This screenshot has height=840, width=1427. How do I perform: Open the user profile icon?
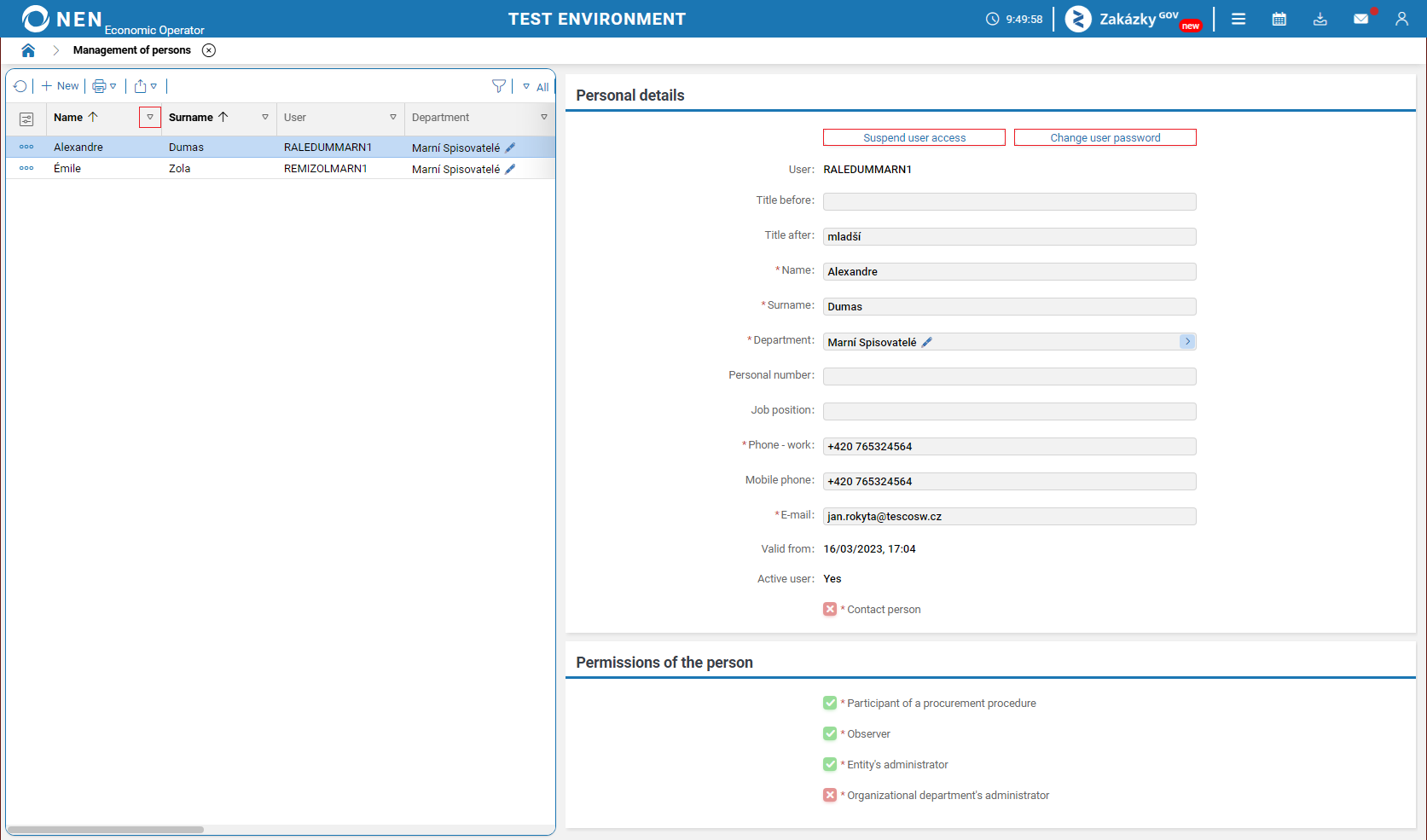pos(1401,19)
